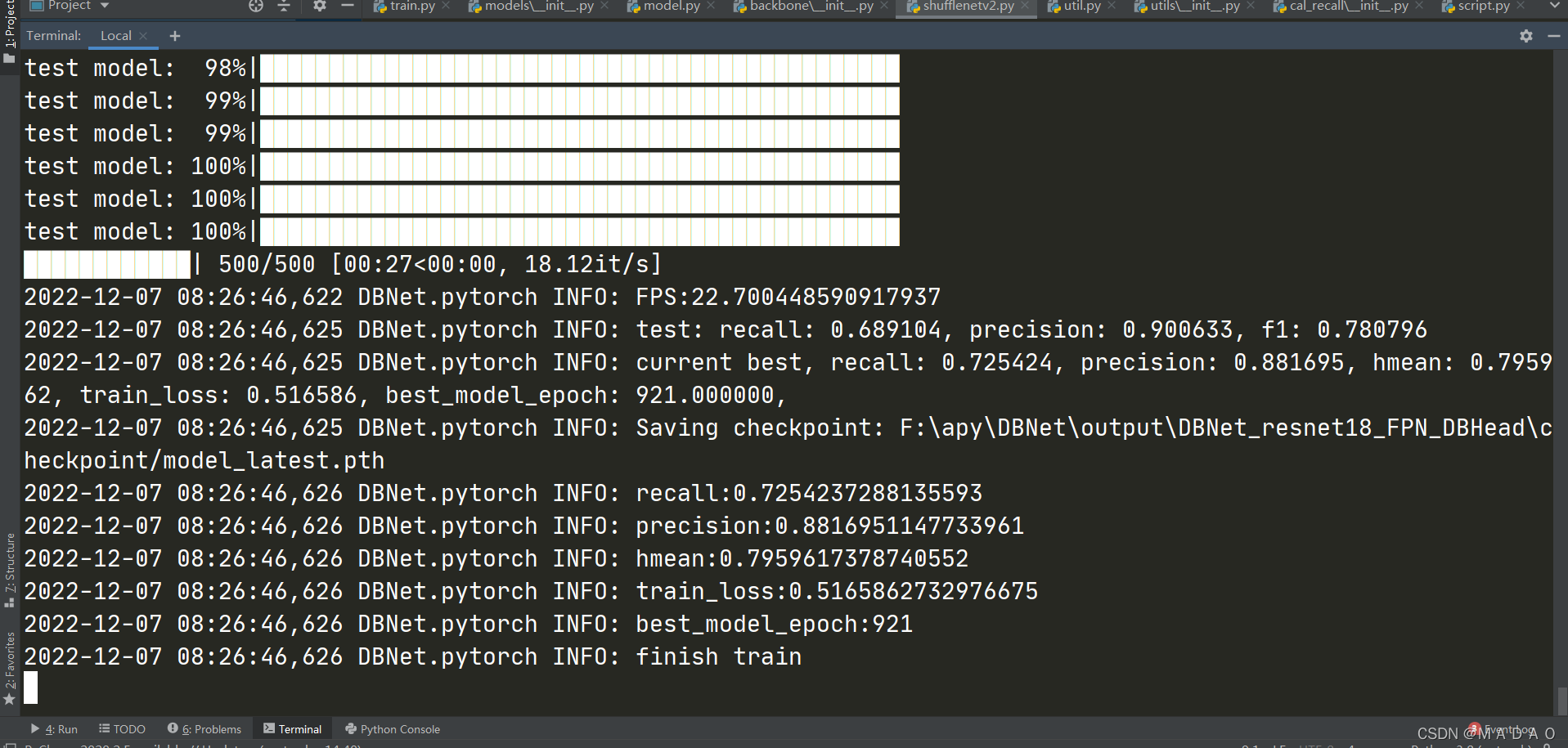The width and height of the screenshot is (1568, 748).
Task: Collapse all nodes in the Project panel
Action: [283, 7]
